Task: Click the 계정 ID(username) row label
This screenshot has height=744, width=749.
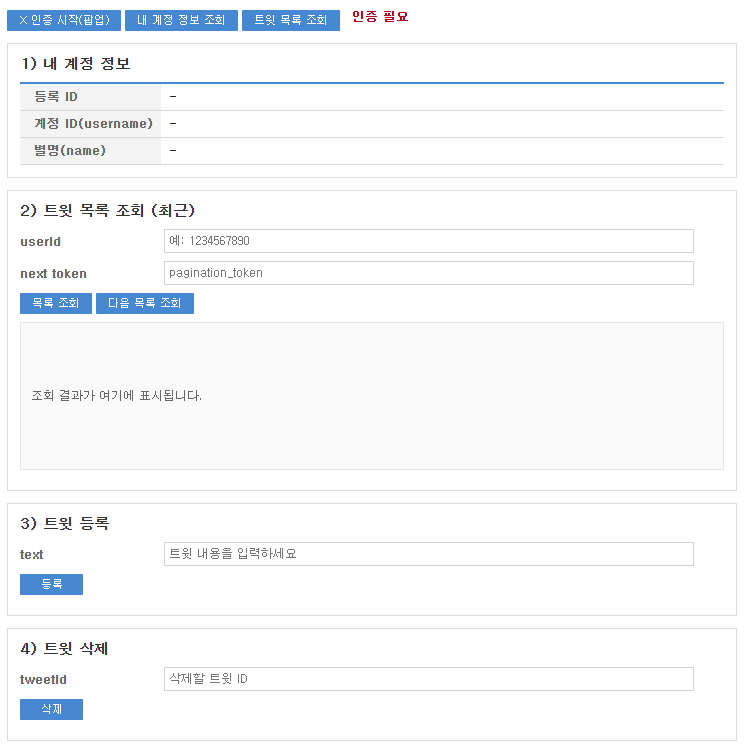Action: coord(93,124)
